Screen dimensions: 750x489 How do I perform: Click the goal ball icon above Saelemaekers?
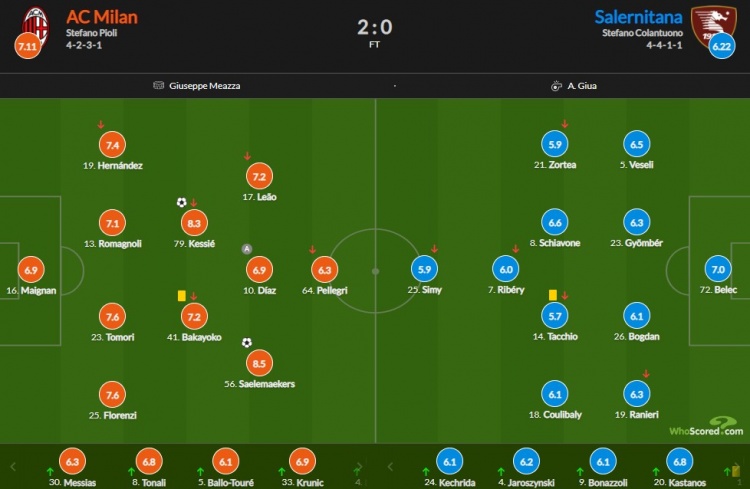pyautogui.click(x=247, y=343)
